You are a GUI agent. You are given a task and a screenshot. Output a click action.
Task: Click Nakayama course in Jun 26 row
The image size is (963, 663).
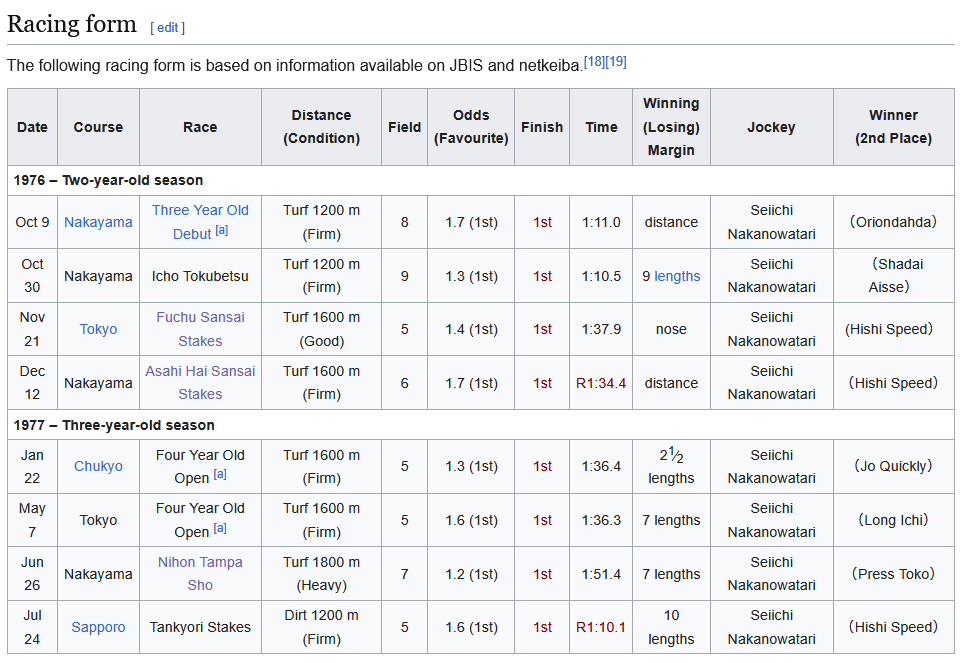point(98,574)
